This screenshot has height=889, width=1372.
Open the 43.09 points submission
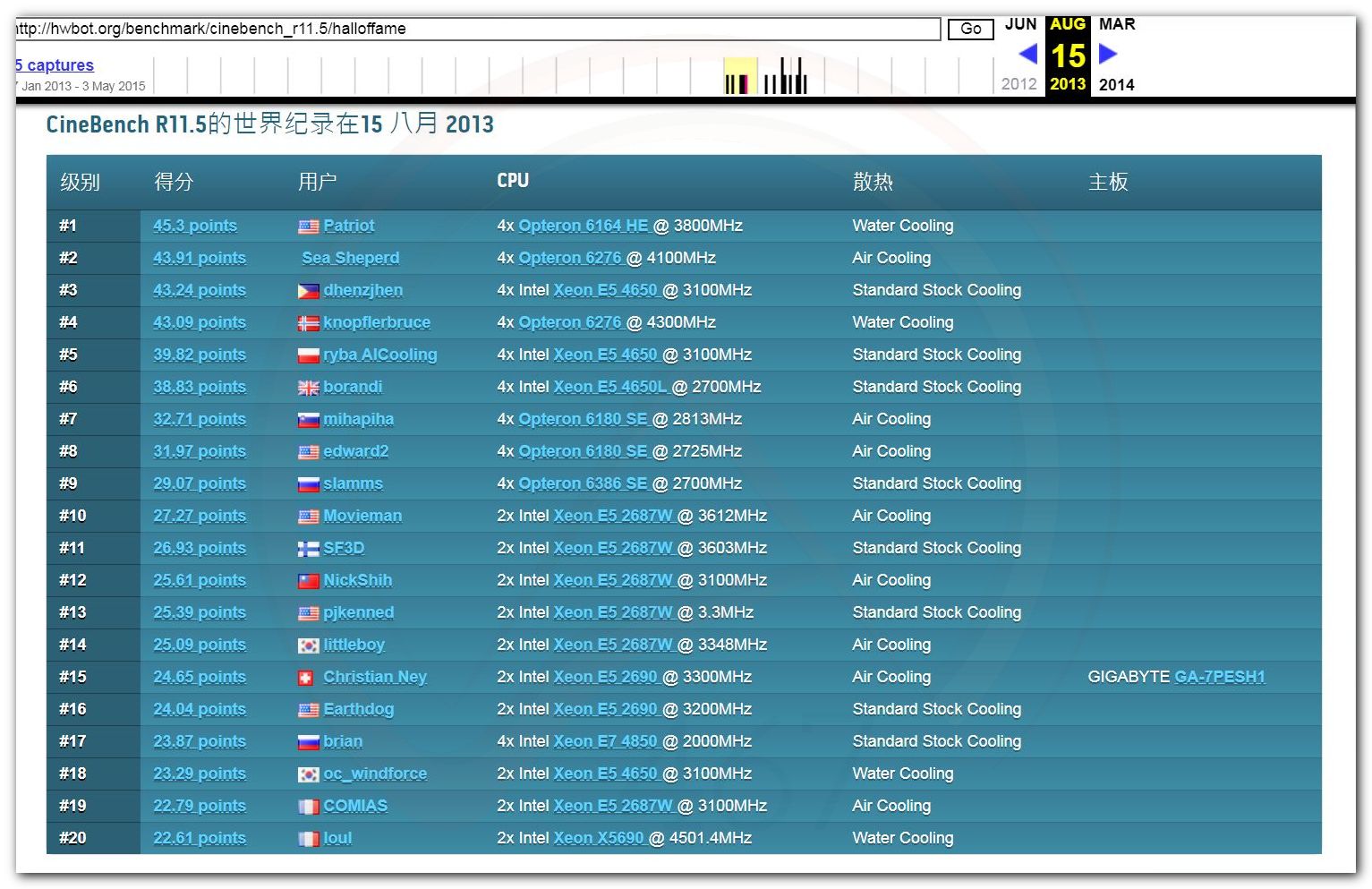tap(200, 322)
